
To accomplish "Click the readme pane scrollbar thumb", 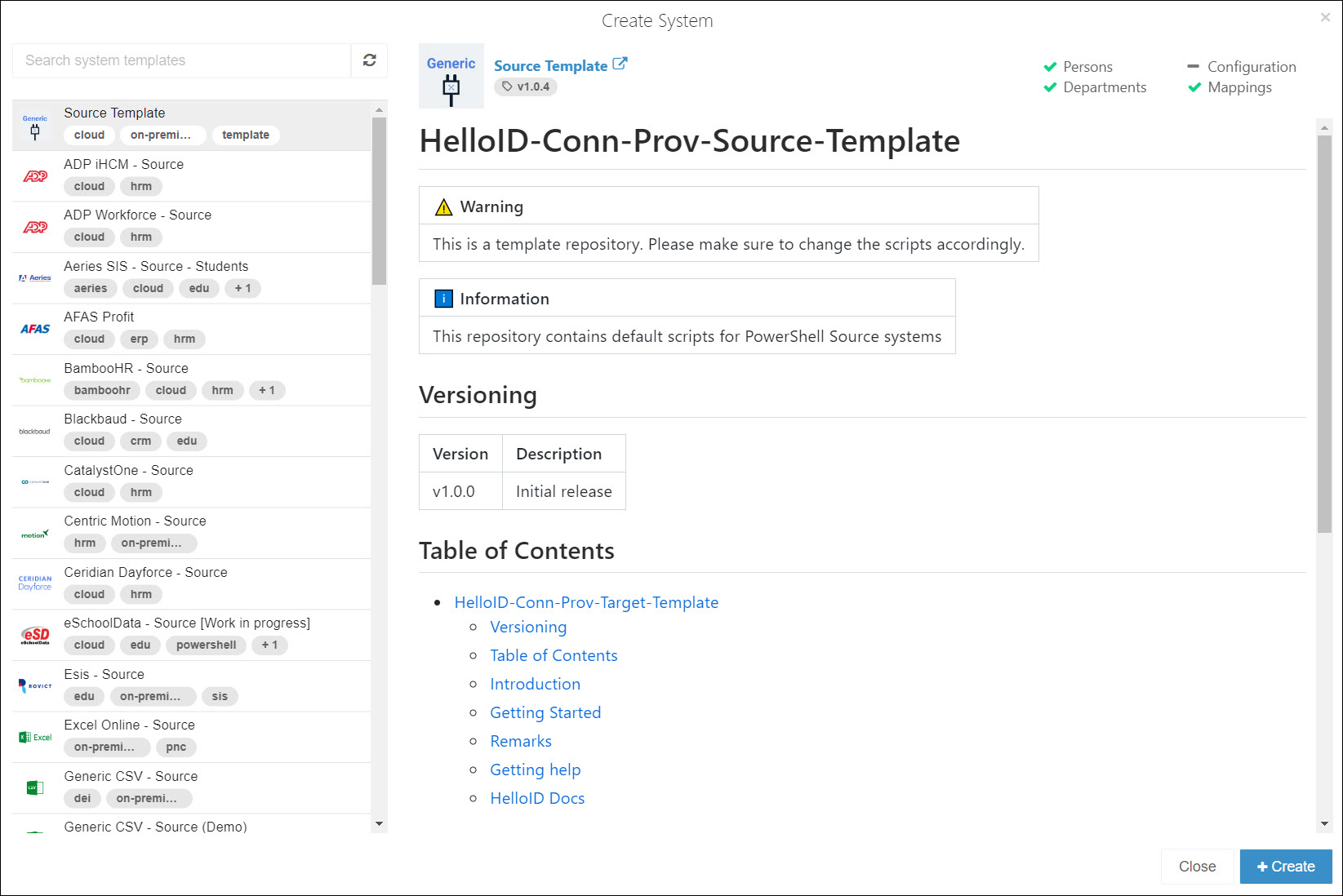I will click(x=1324, y=334).
